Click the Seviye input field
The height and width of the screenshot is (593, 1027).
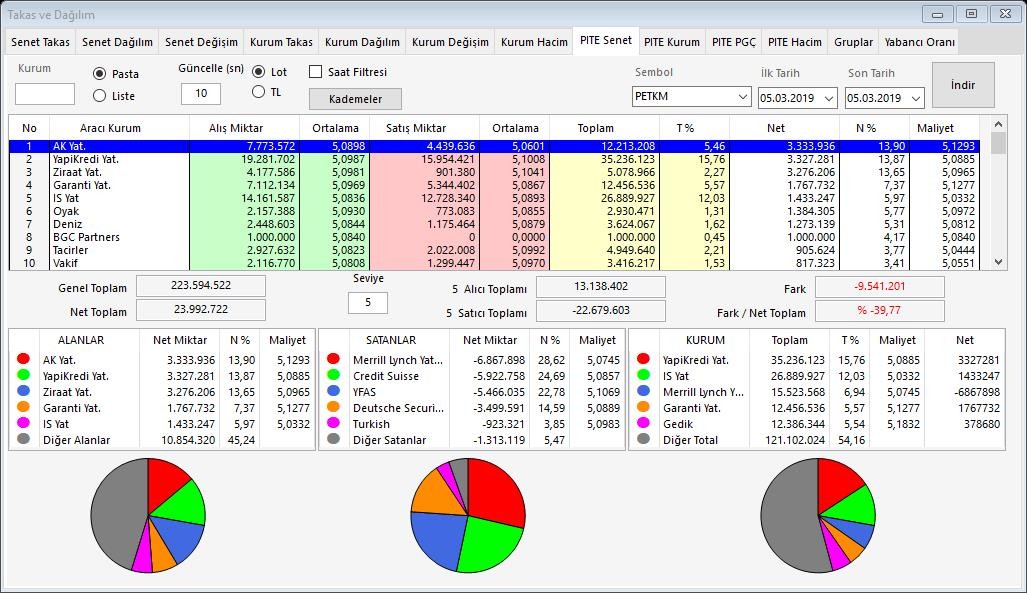tap(367, 303)
